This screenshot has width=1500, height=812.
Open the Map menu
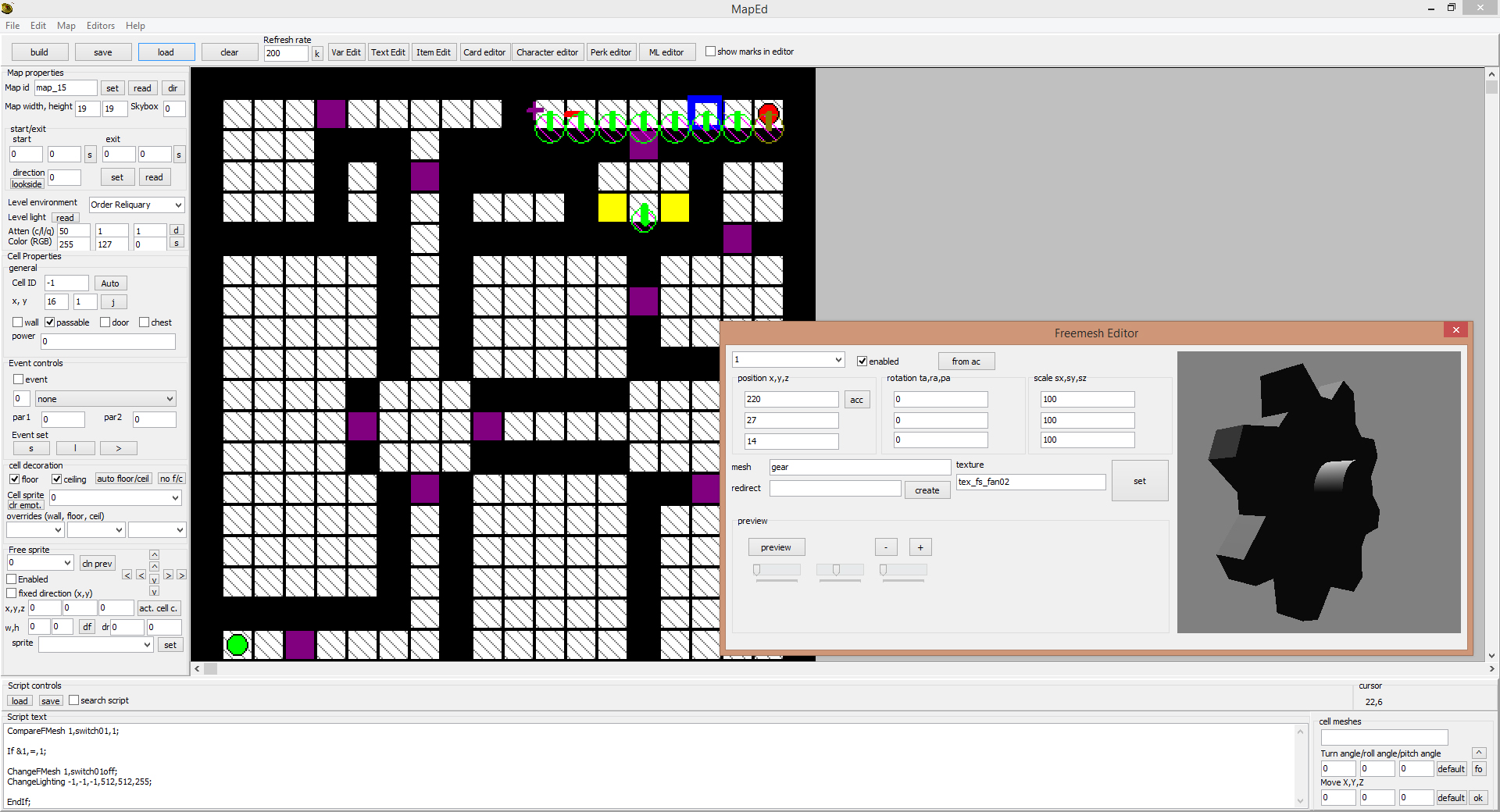pyautogui.click(x=66, y=26)
